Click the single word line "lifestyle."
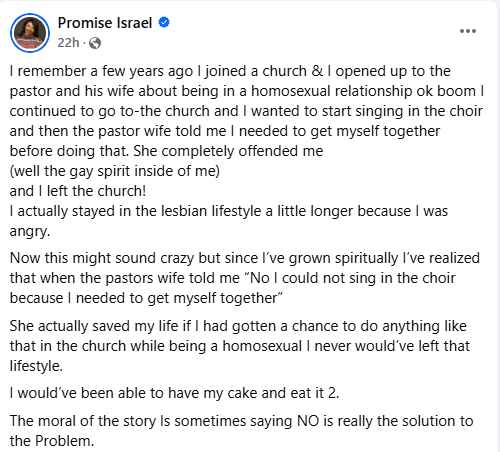The image size is (500, 452). [x=36, y=366]
